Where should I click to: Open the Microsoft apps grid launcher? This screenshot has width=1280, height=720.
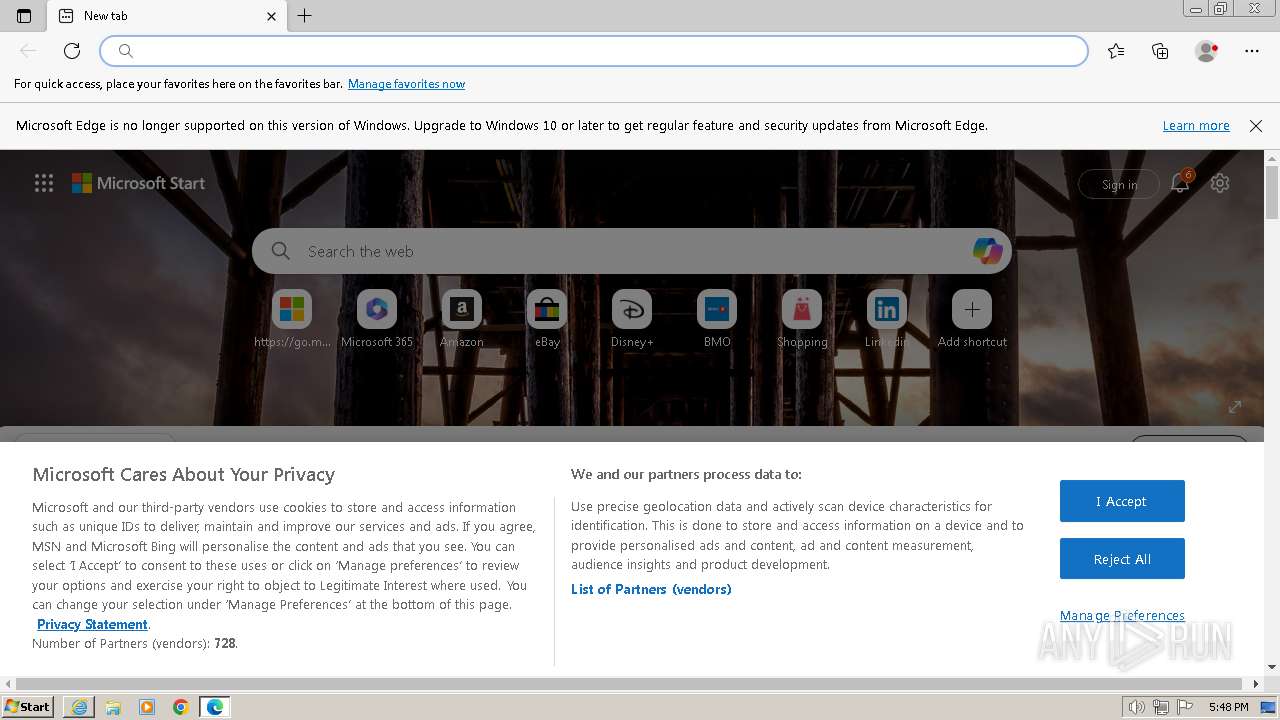(44, 183)
